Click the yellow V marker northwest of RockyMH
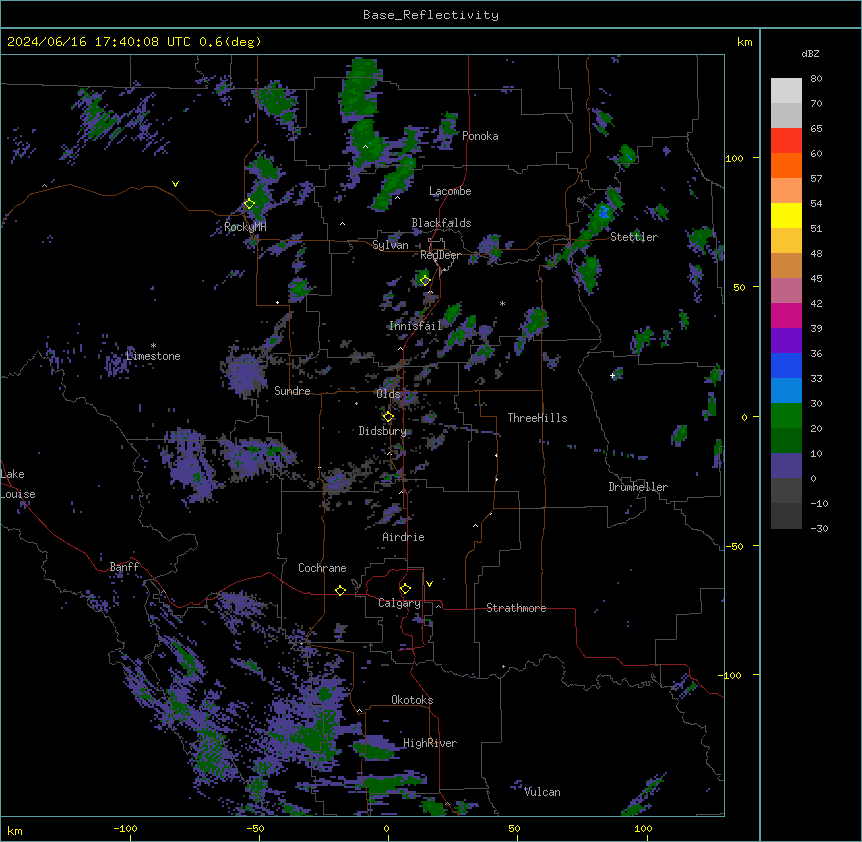The image size is (862, 842). click(x=175, y=184)
